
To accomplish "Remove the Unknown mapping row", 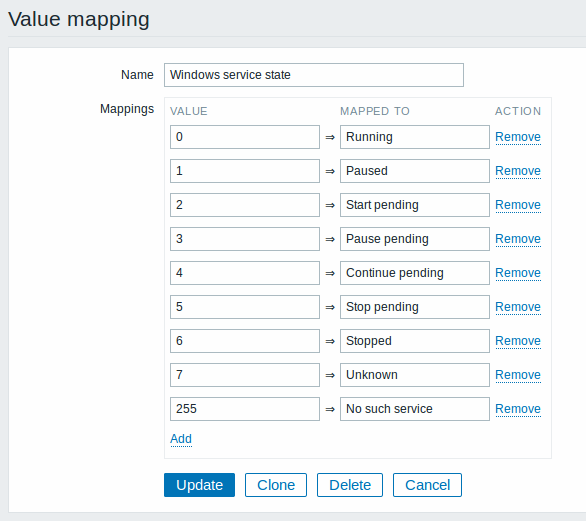I will [x=518, y=375].
